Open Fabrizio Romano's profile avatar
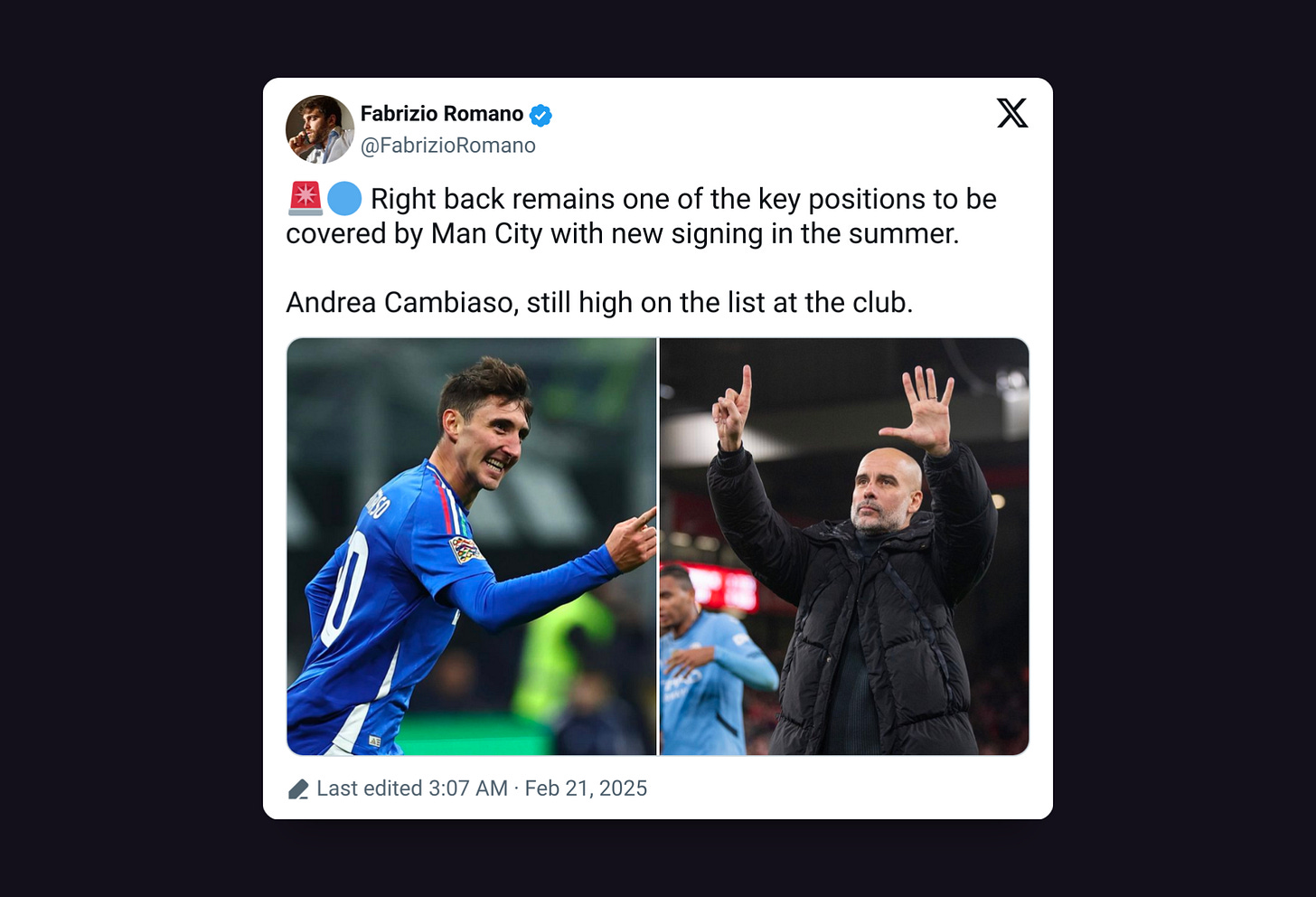Image resolution: width=1316 pixels, height=897 pixels. 320,129
